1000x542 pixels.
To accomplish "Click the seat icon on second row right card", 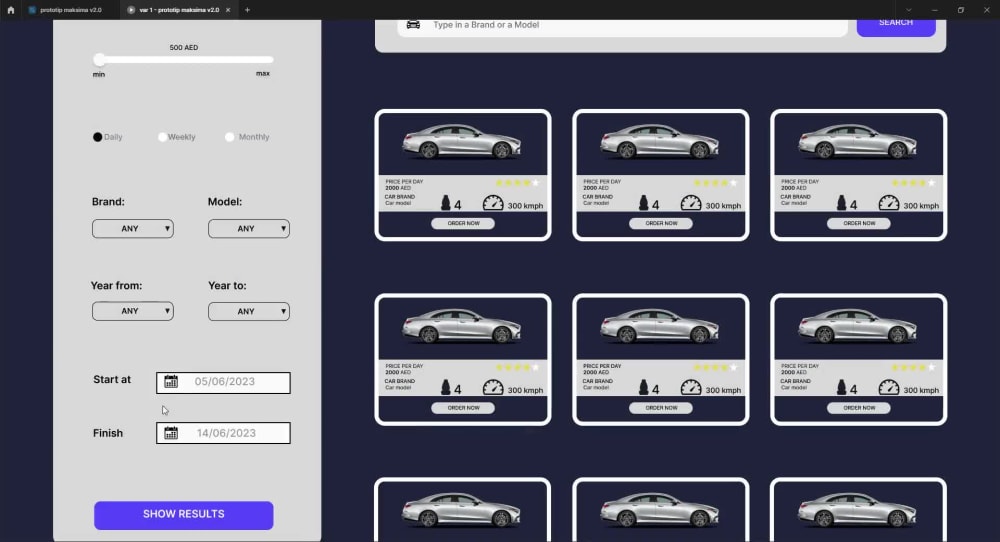I will (842, 387).
